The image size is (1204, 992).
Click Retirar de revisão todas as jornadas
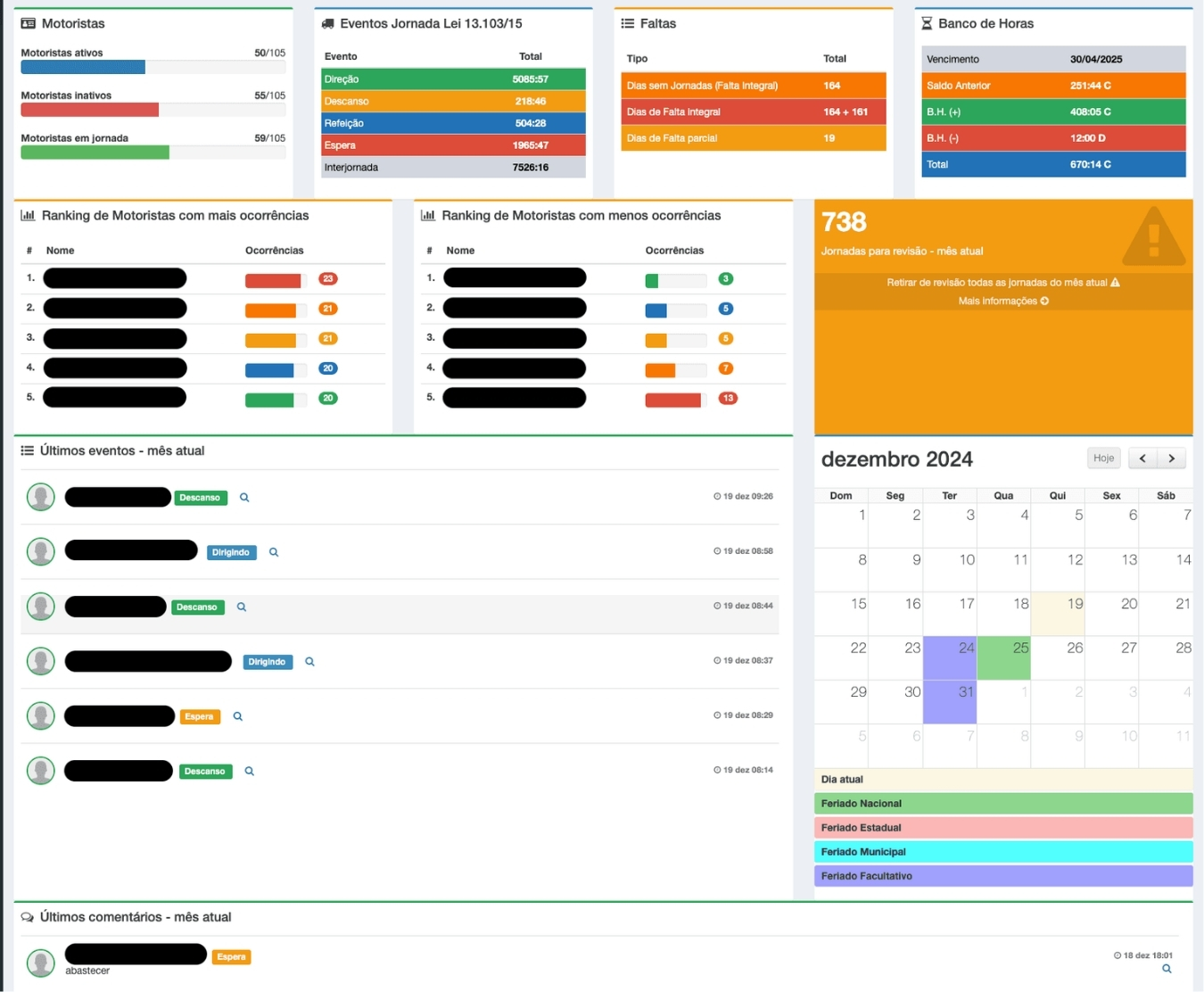pyautogui.click(x=1002, y=283)
